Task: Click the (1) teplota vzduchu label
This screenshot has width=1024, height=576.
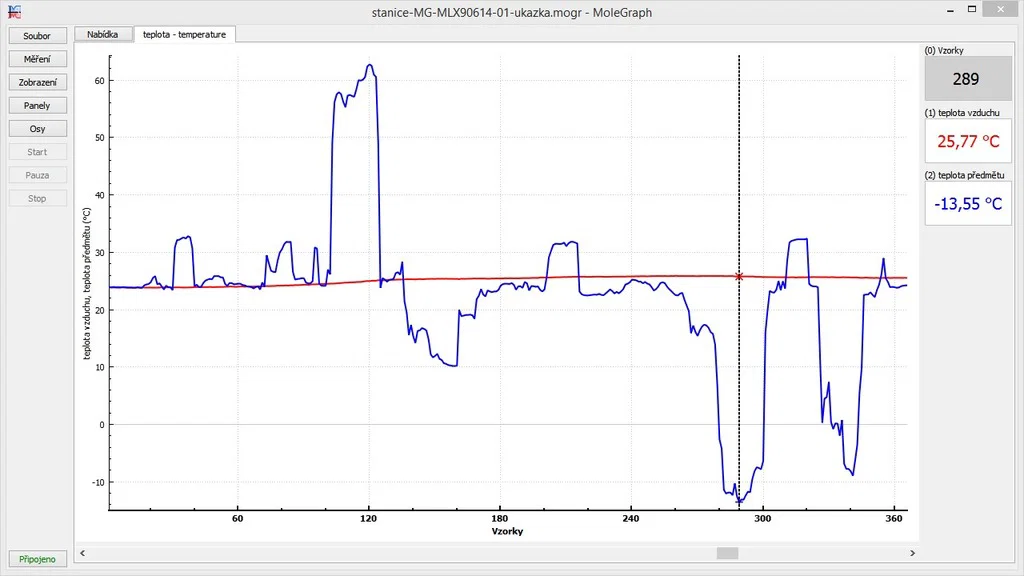Action: coord(962,112)
